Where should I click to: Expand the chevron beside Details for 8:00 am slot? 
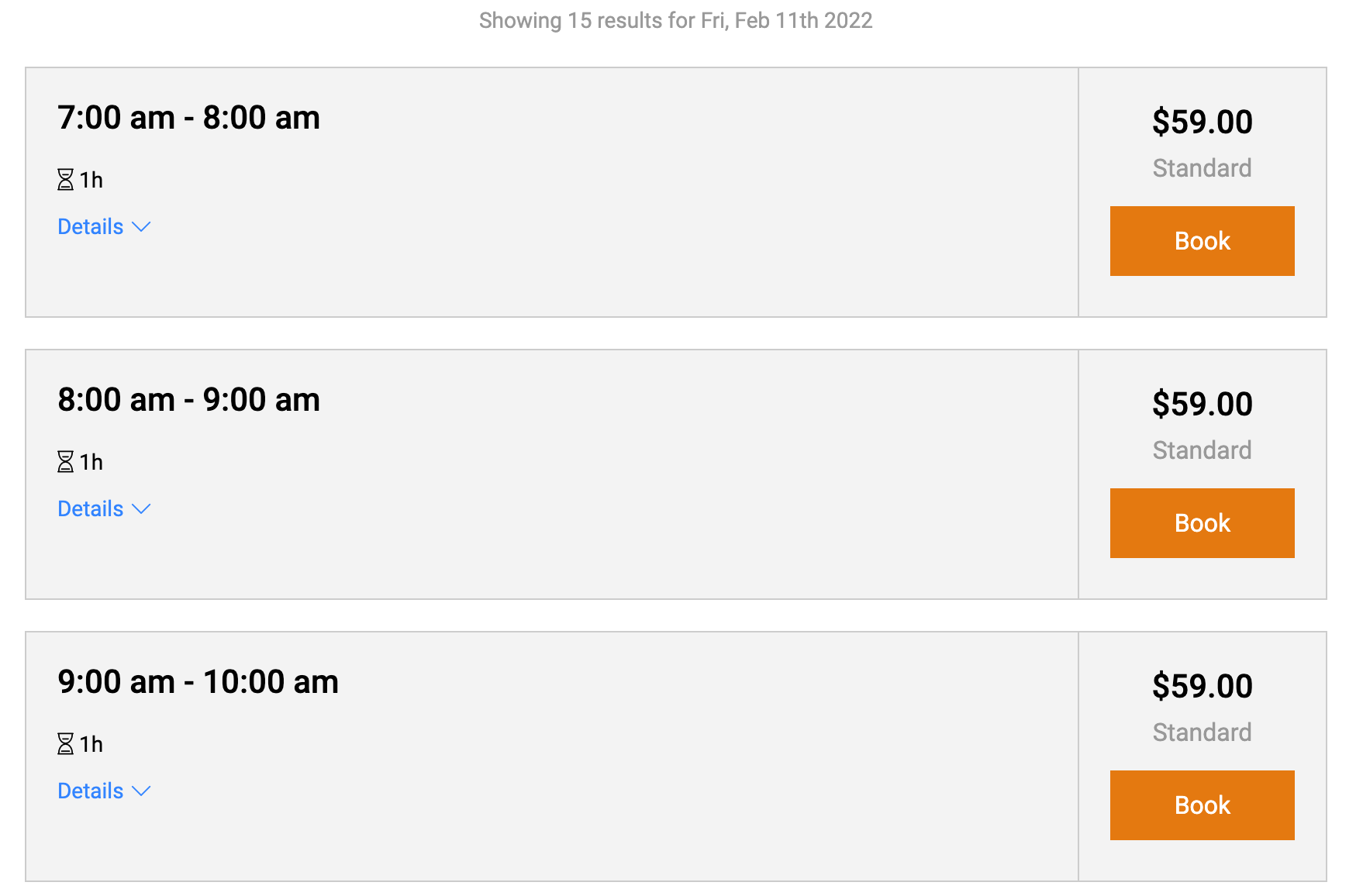point(141,509)
